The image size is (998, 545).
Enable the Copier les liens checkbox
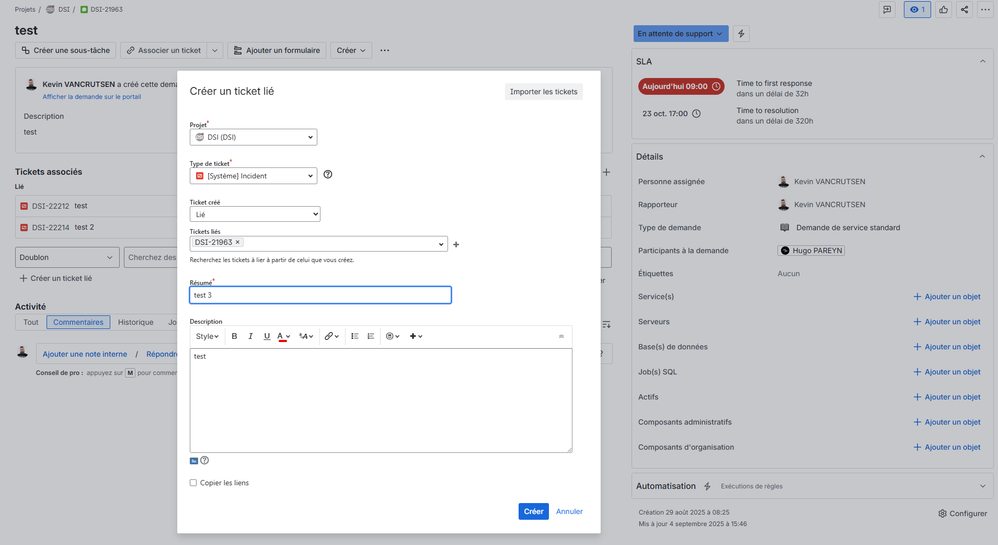click(x=194, y=483)
